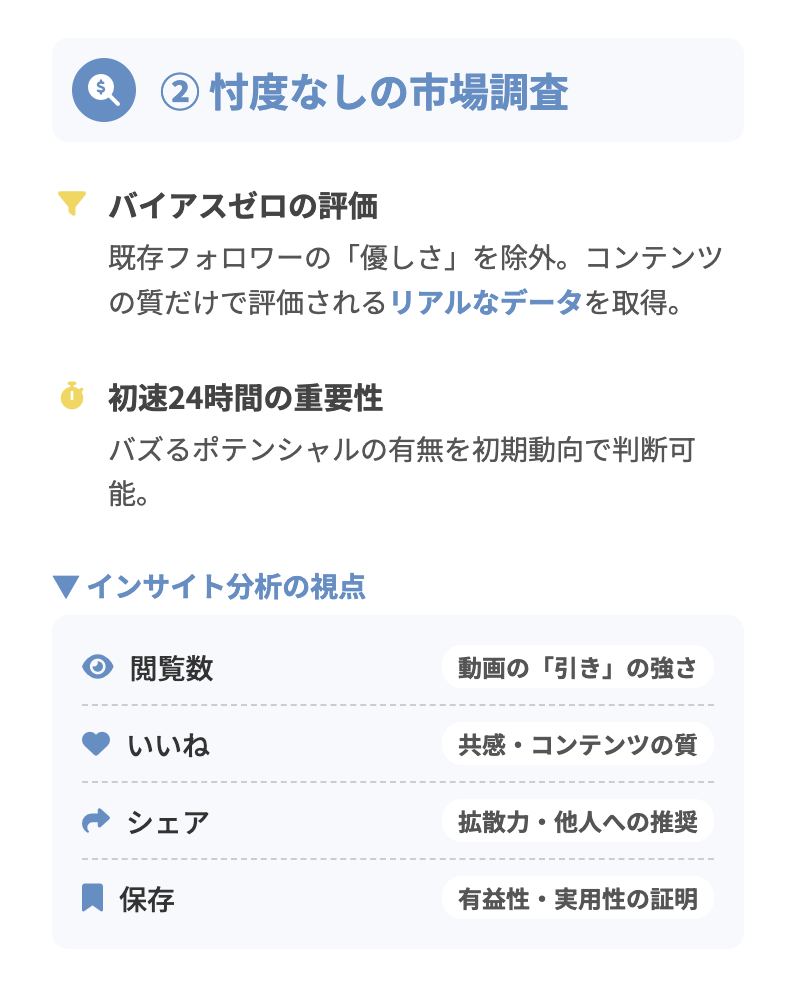Click the 初速24時間の重要性 heading

(245, 398)
